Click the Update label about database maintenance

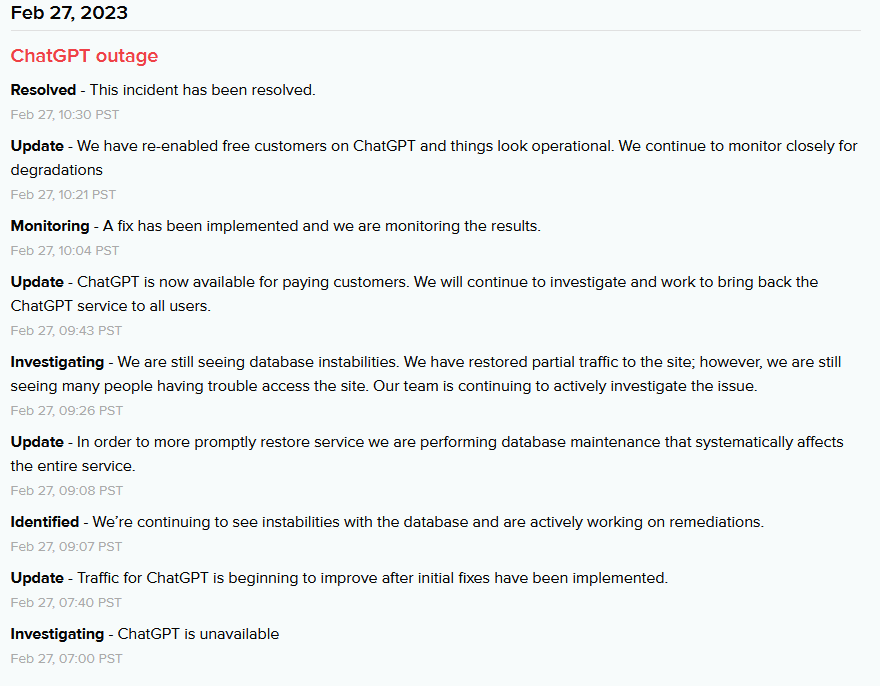point(37,442)
